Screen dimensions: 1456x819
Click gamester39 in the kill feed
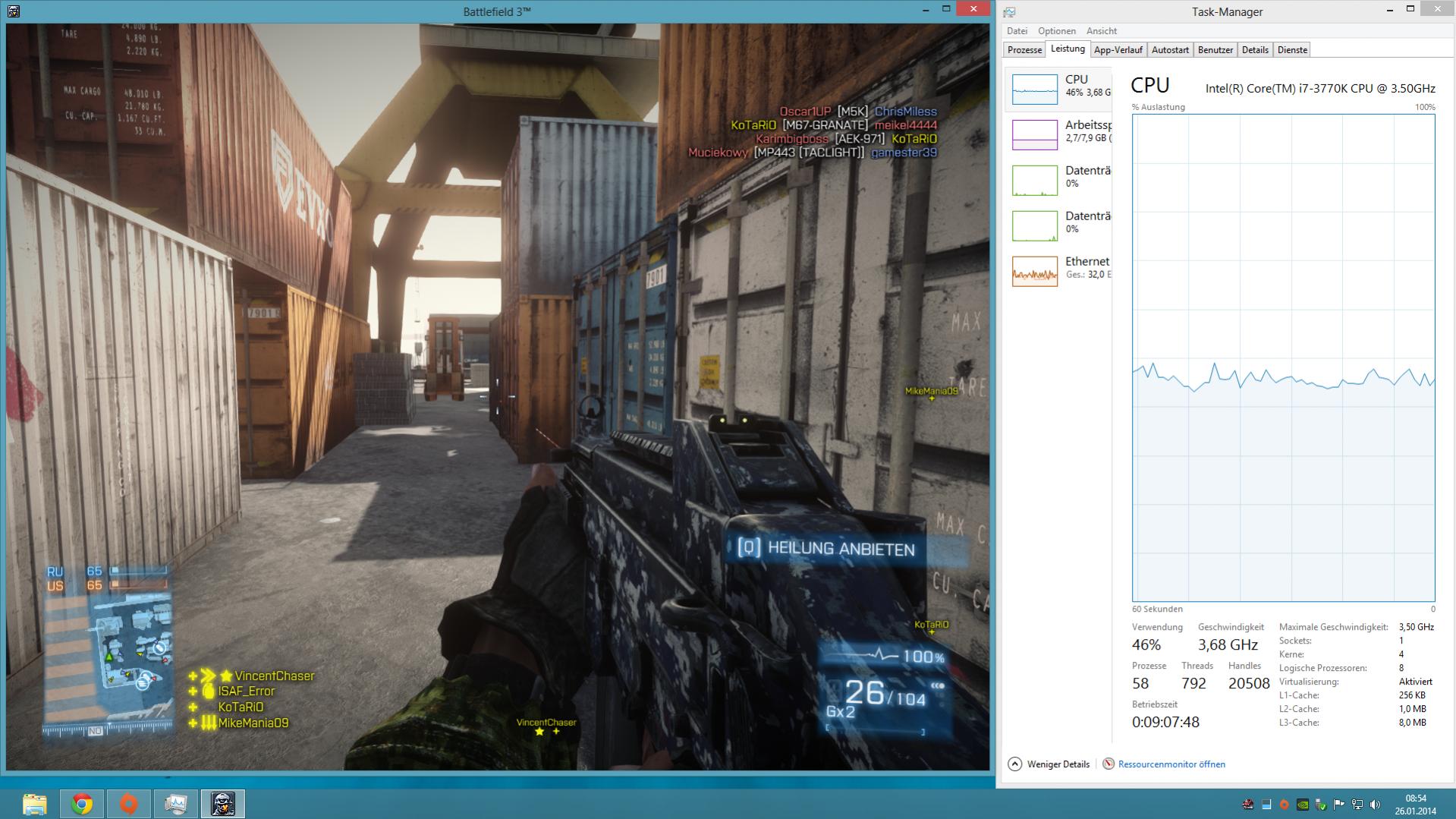904,153
